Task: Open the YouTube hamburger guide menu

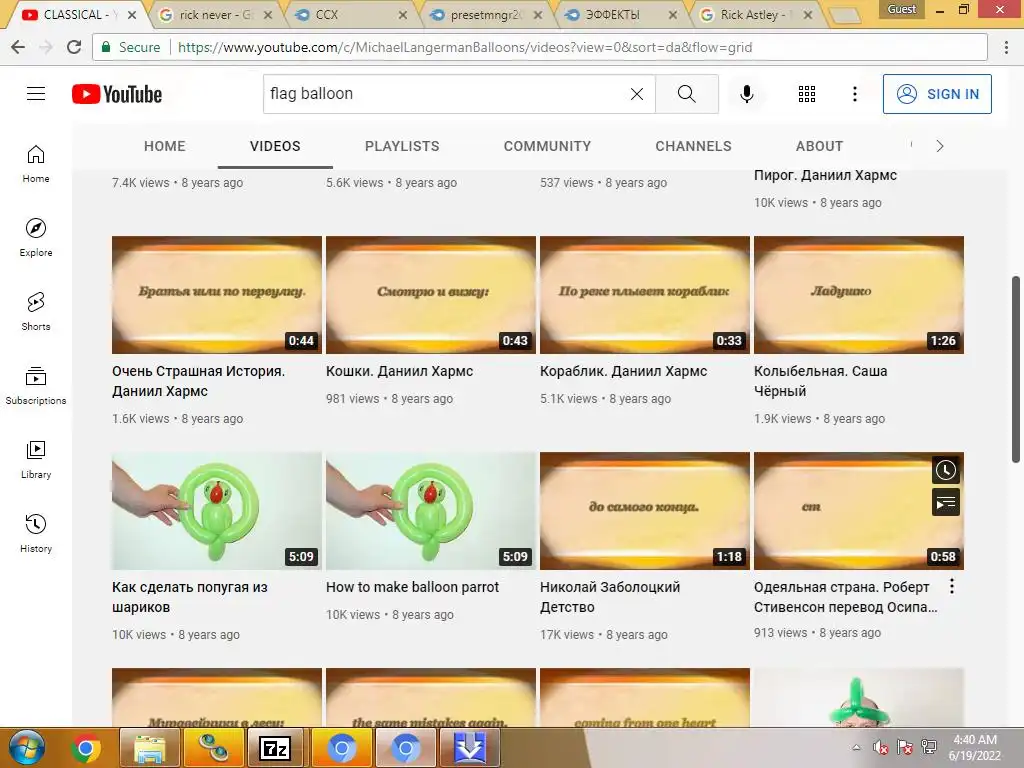Action: click(36, 94)
